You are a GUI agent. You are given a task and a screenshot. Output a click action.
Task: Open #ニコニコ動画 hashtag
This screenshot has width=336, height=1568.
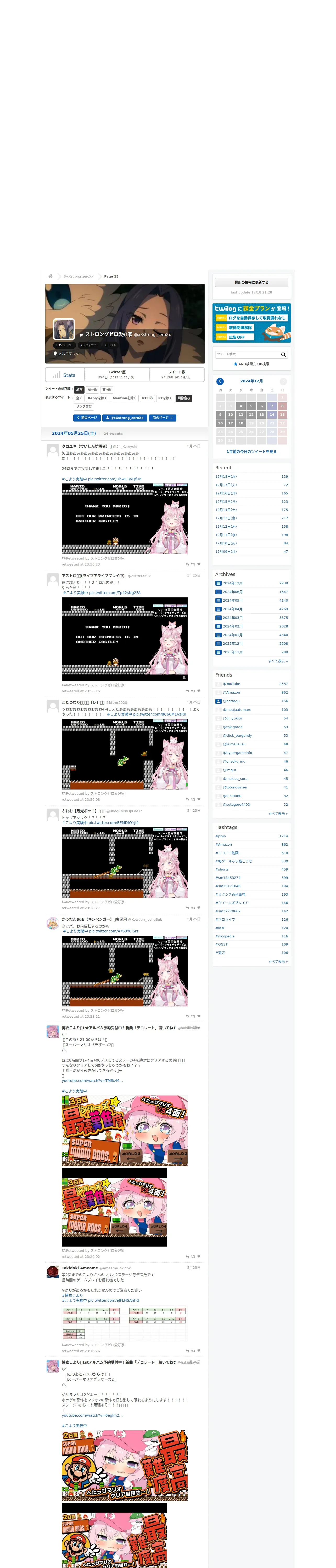pos(227,853)
